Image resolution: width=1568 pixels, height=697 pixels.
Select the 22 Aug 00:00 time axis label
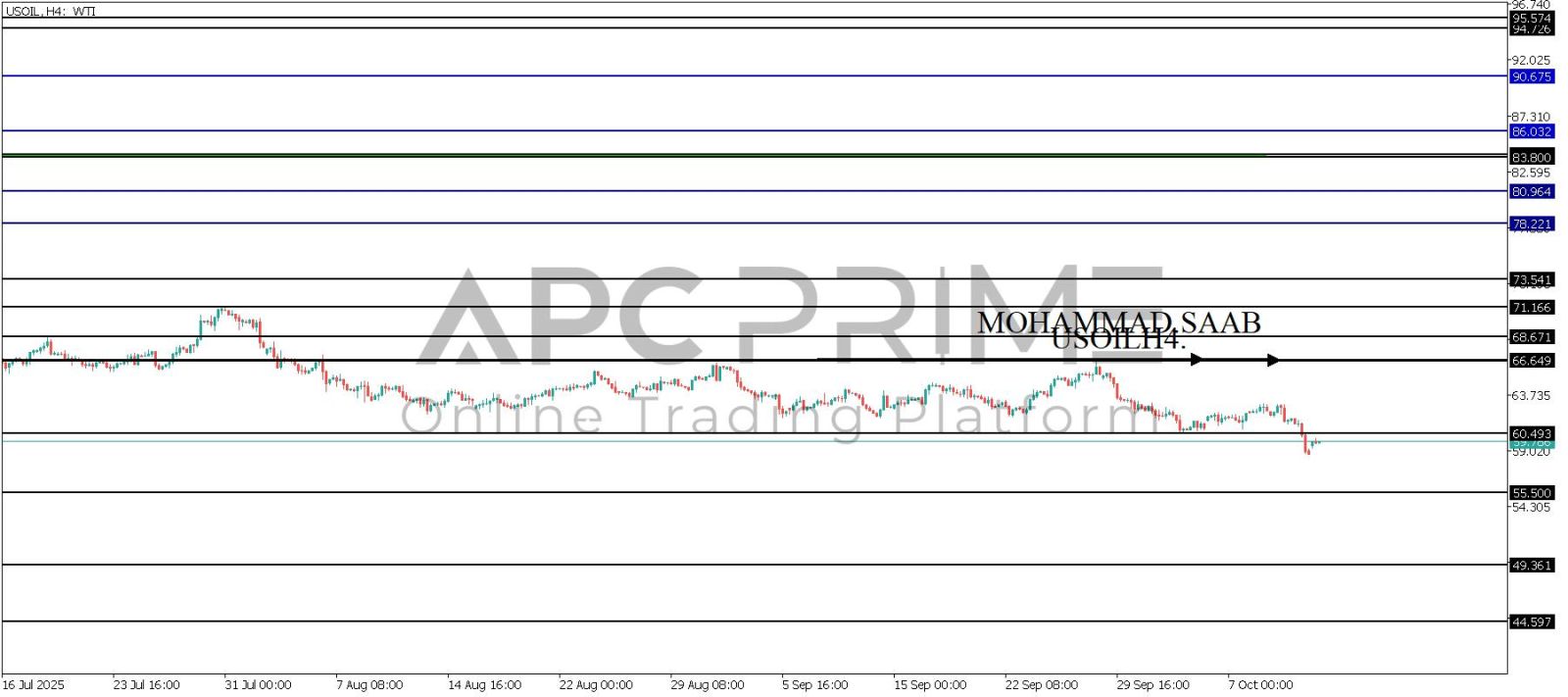[x=595, y=684]
